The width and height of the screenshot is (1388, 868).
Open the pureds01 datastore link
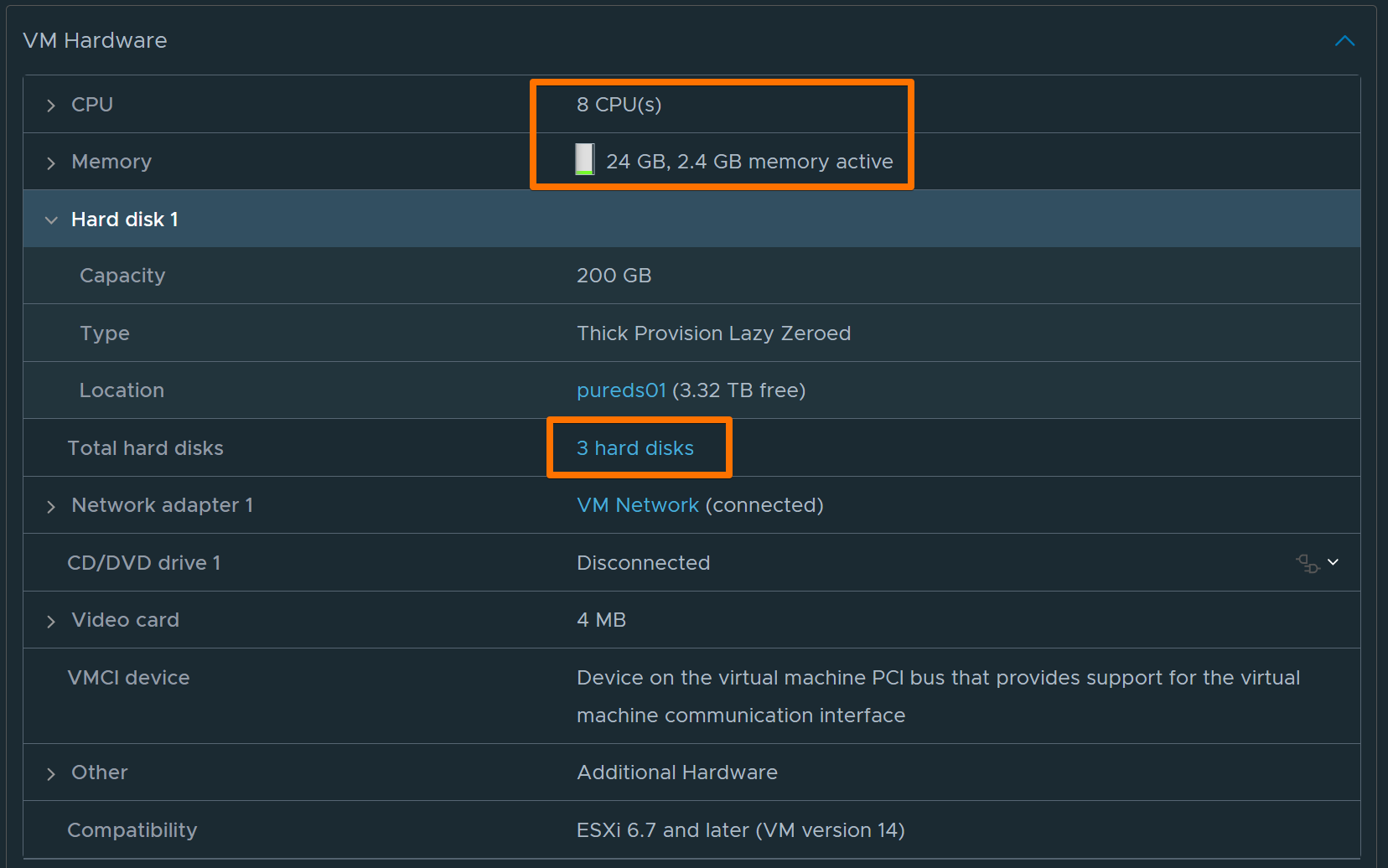click(x=621, y=390)
